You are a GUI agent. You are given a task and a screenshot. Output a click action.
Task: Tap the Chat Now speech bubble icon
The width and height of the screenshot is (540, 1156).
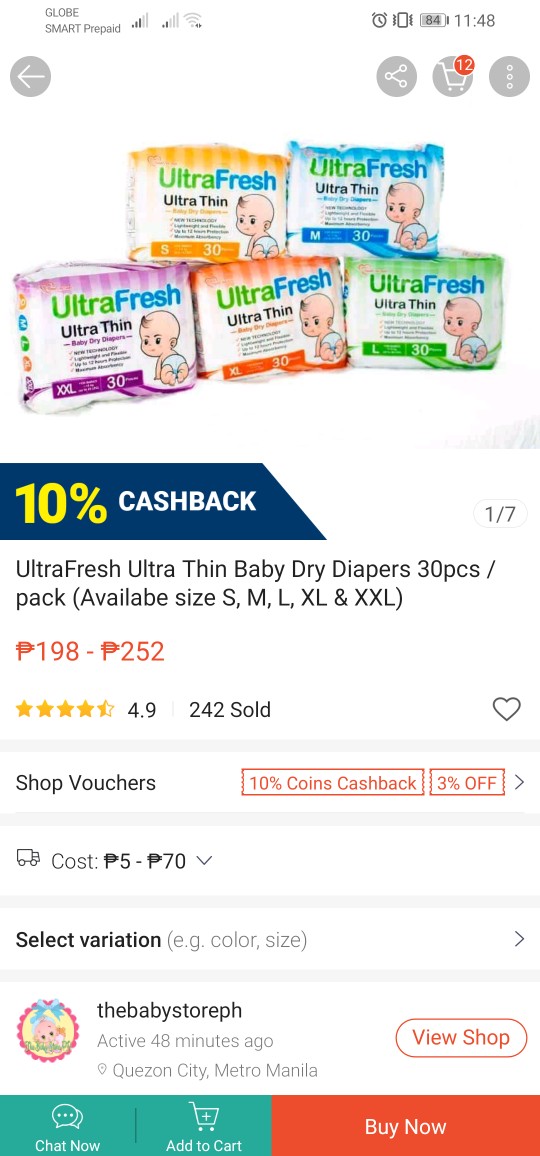[x=67, y=1117]
